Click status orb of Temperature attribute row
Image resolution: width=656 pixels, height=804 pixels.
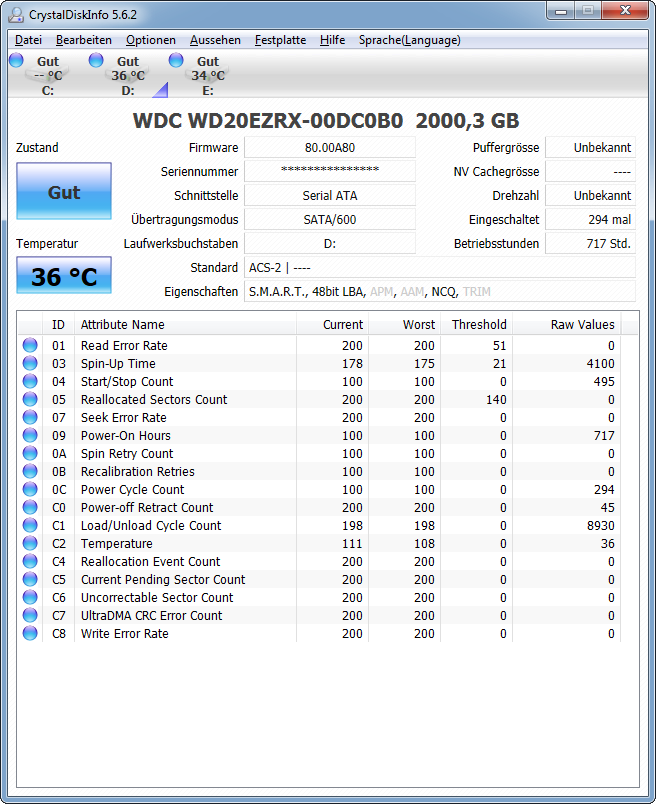pyautogui.click(x=30, y=543)
